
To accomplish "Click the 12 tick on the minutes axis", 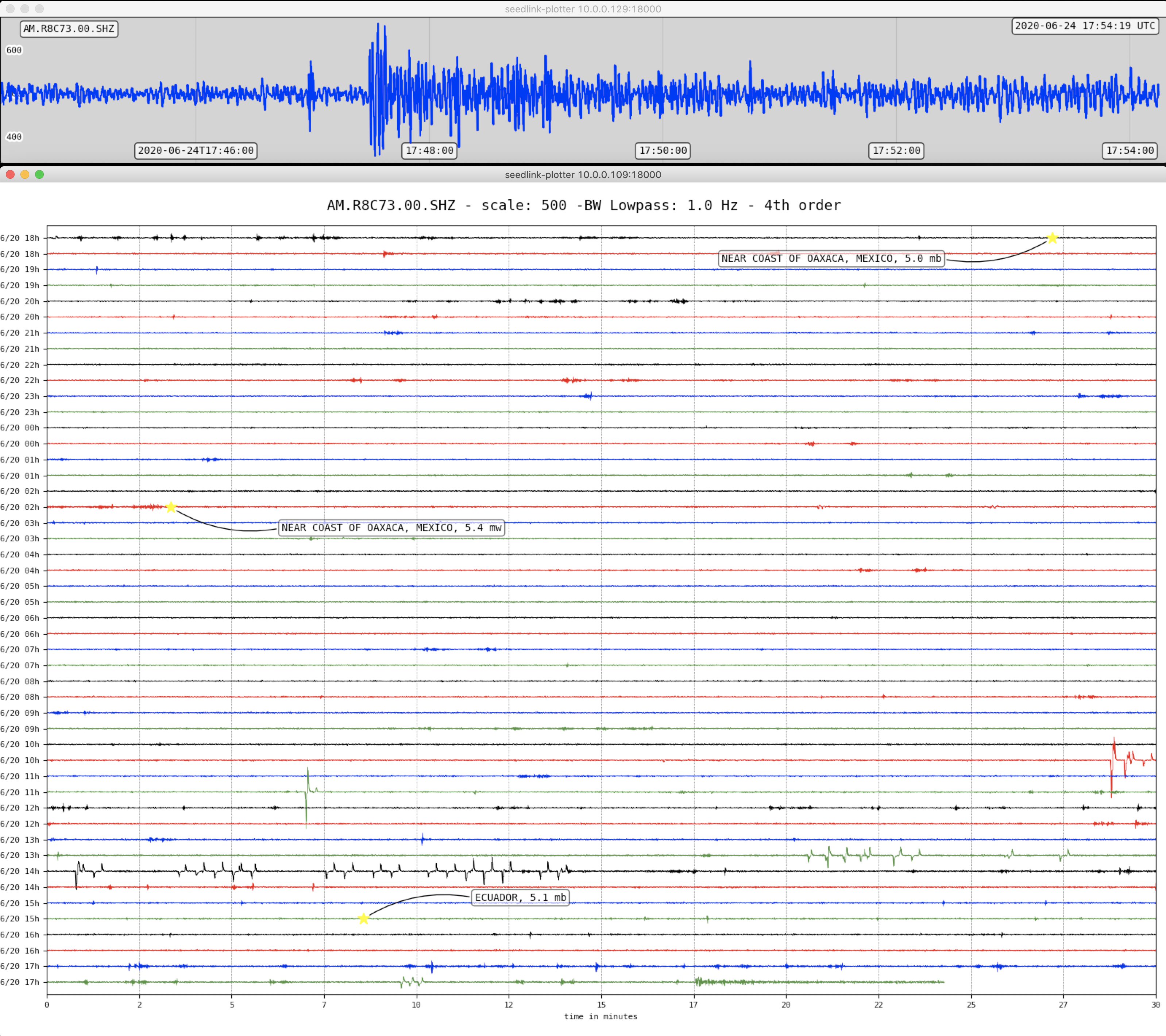I will 509,1005.
